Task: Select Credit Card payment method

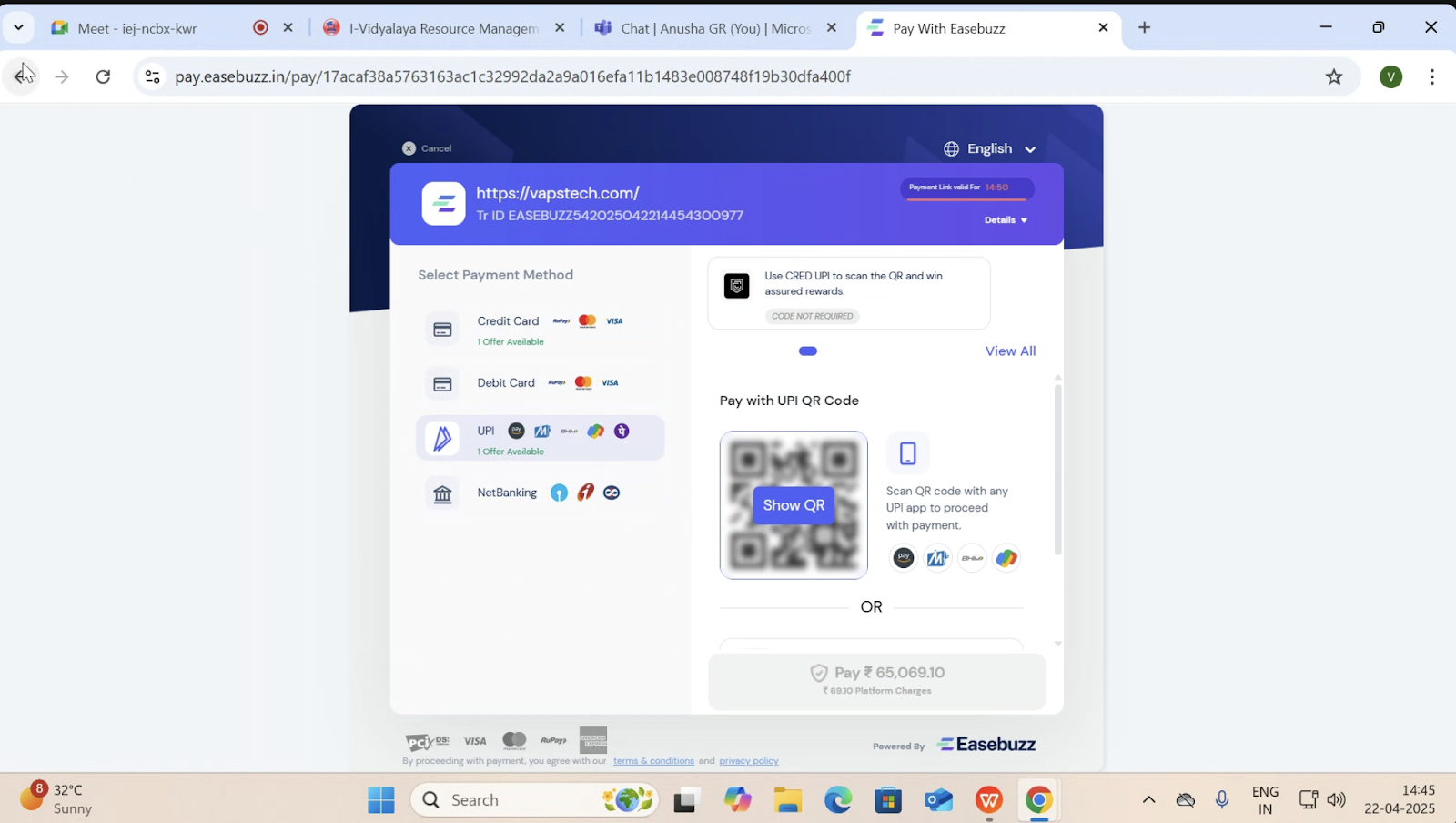Action: click(541, 330)
